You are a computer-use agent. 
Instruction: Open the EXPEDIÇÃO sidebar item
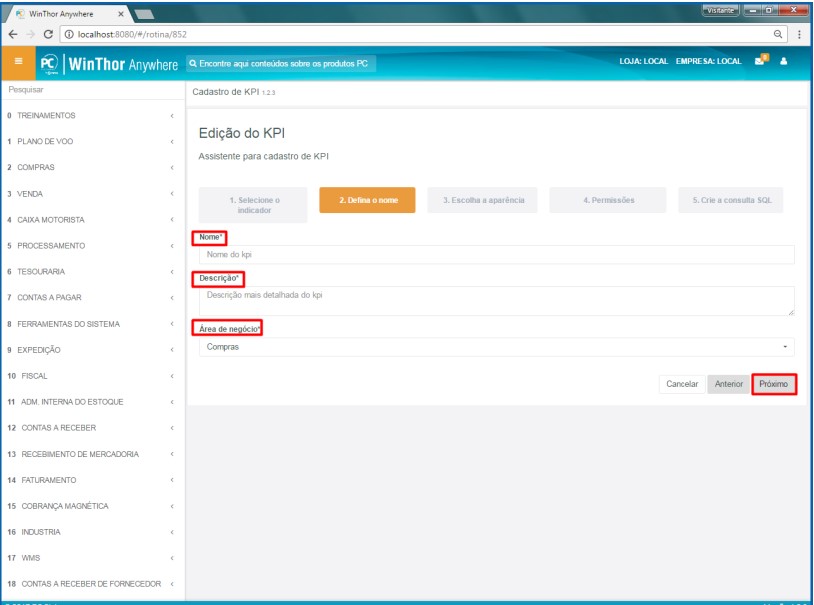coord(91,350)
